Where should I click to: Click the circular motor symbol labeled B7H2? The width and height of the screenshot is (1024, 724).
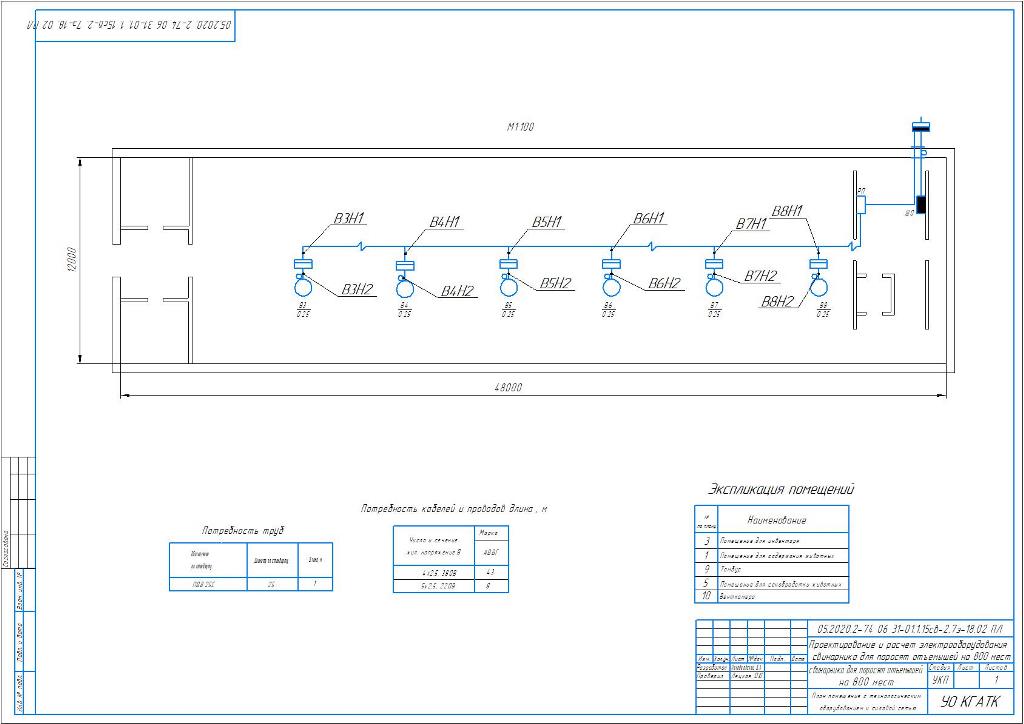pyautogui.click(x=714, y=287)
